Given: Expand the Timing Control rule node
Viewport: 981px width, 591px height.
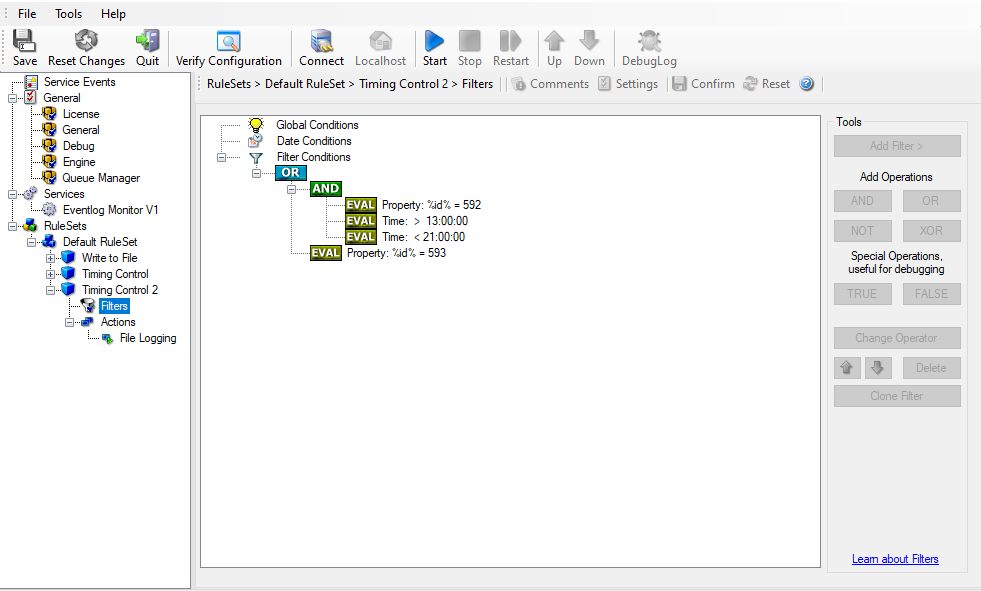Looking at the screenshot, I should coord(51,274).
